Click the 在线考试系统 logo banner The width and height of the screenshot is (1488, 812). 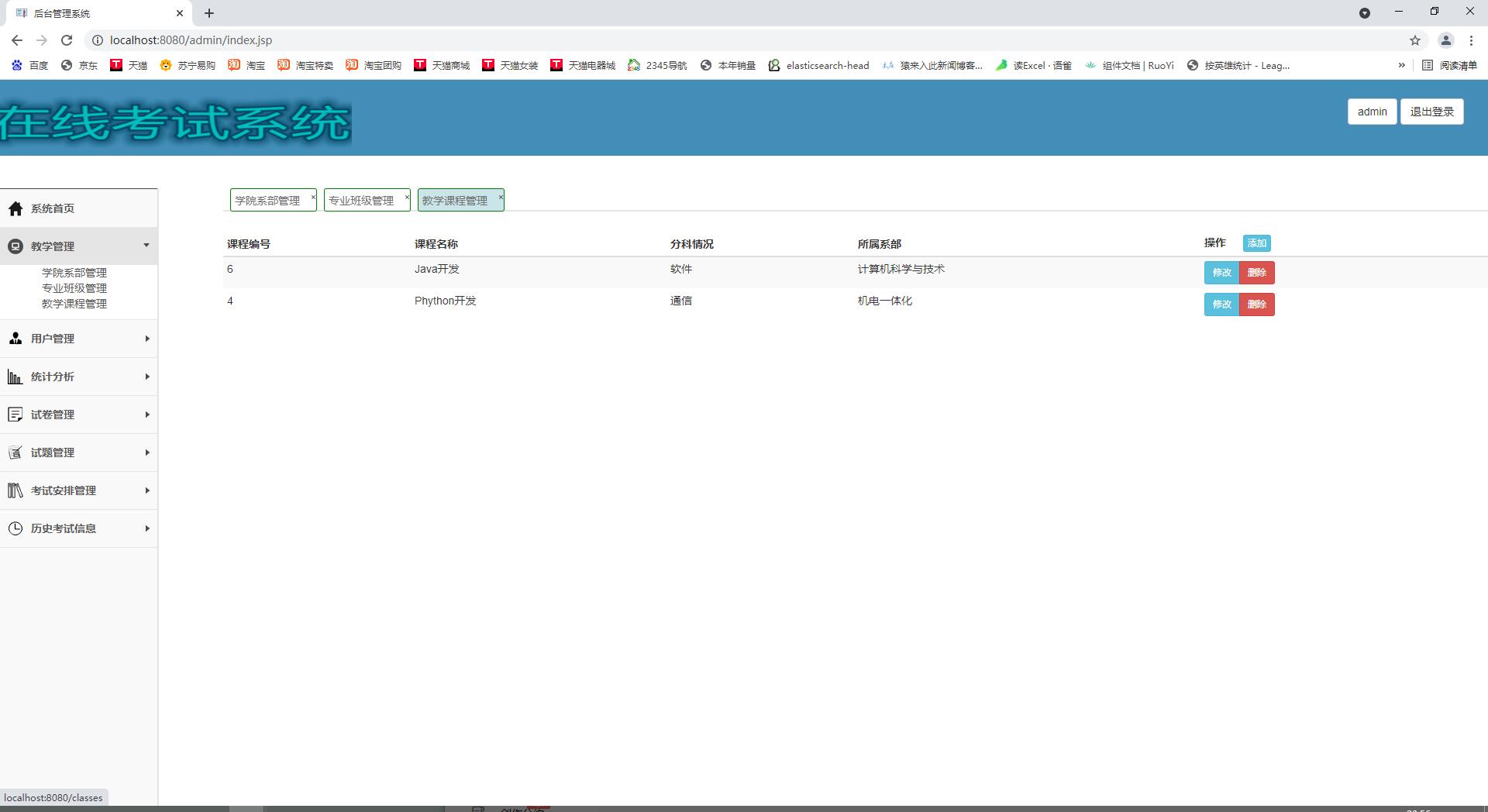pyautogui.click(x=176, y=123)
